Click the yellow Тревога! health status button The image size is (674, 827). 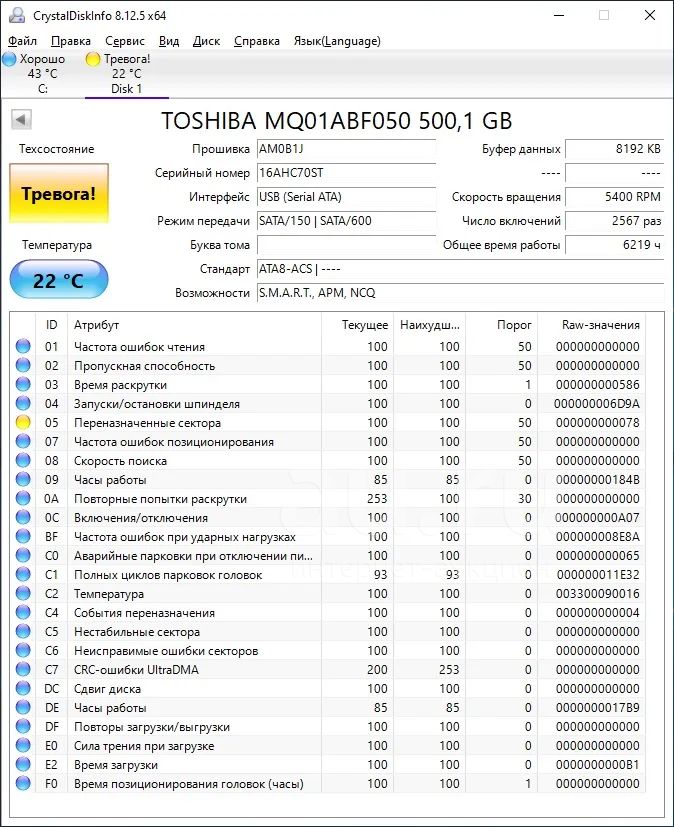pyautogui.click(x=59, y=193)
